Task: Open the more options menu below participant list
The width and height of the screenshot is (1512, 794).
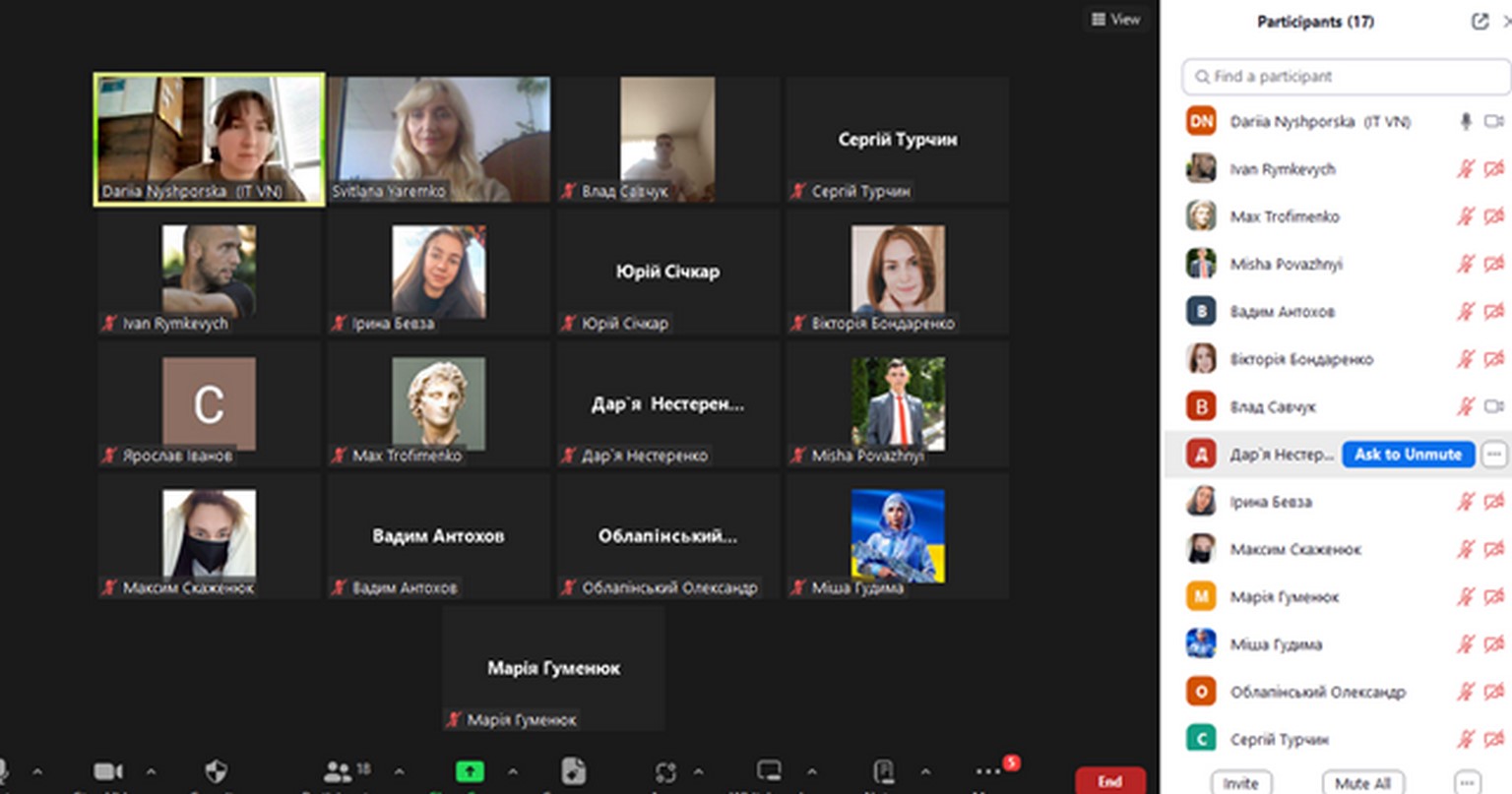Action: tap(1467, 783)
